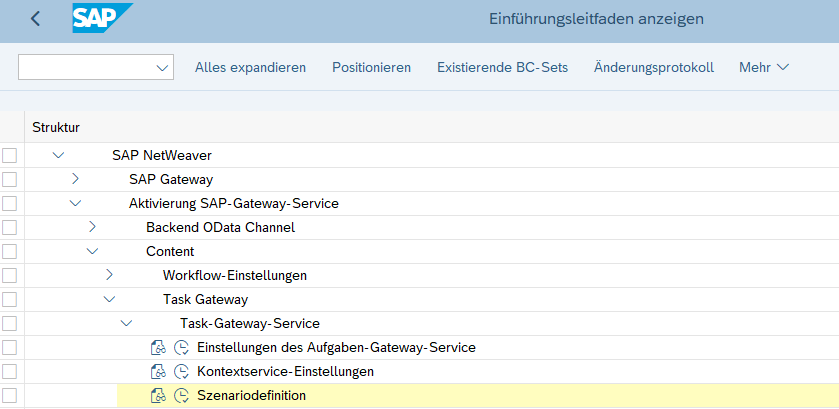Open documentation for Einstellungen des Aufgaben-Gateway-Service

coord(157,348)
